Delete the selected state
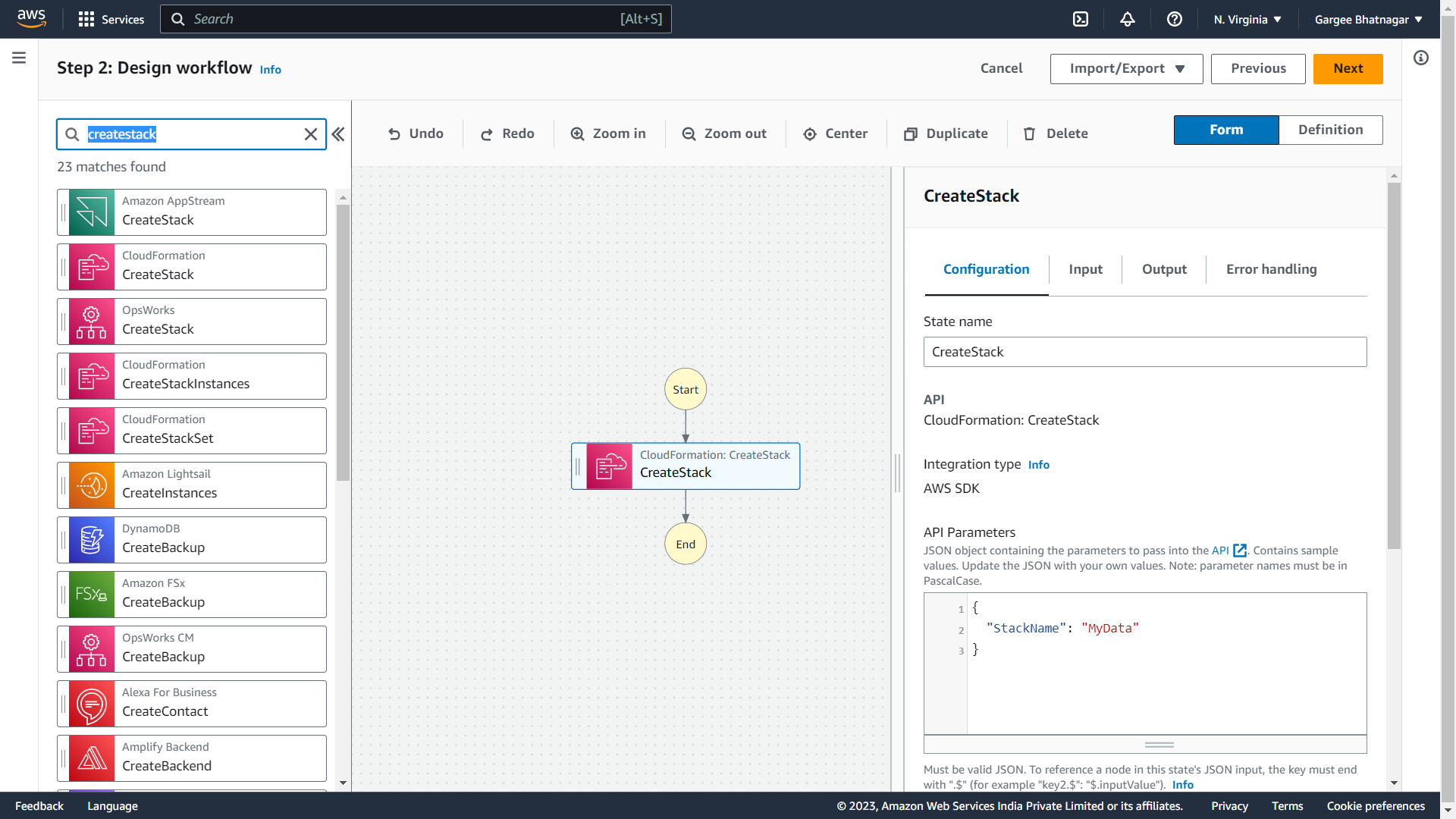 pos(1056,133)
